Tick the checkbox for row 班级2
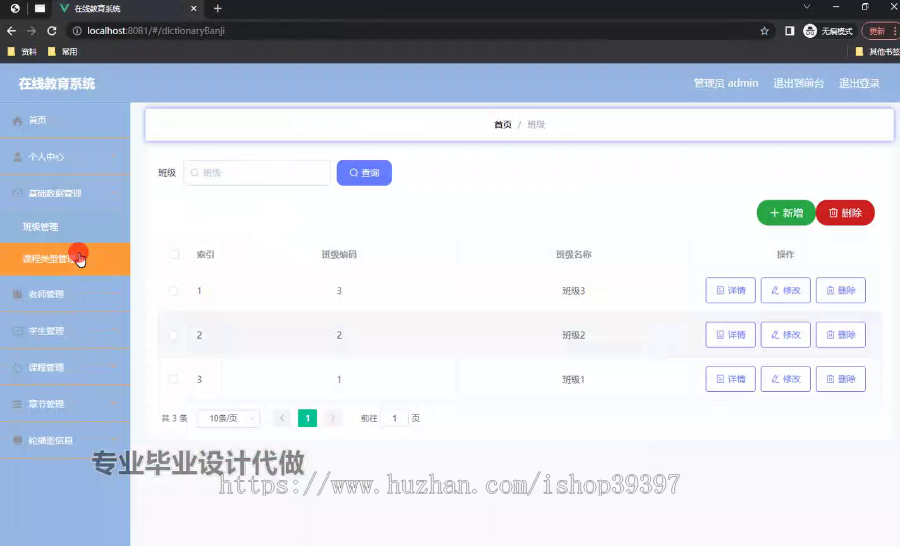The width and height of the screenshot is (900, 546). [173, 335]
